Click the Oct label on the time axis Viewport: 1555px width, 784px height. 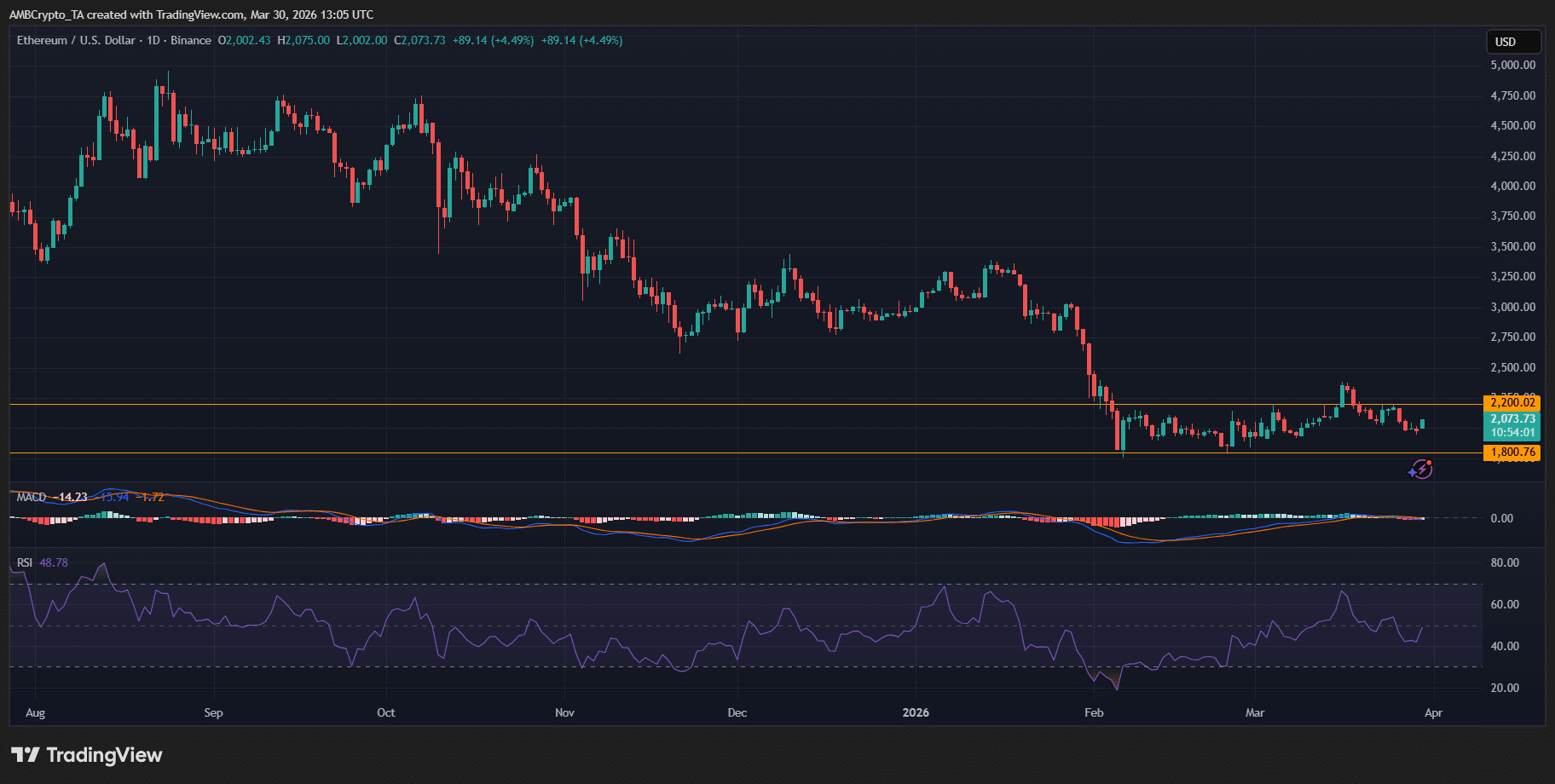(x=386, y=712)
